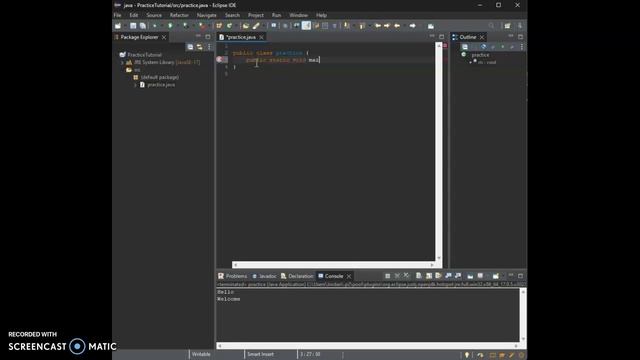Viewport: 640px width, 360px height.
Task: Switch to the Problems tab
Action: coord(232,276)
